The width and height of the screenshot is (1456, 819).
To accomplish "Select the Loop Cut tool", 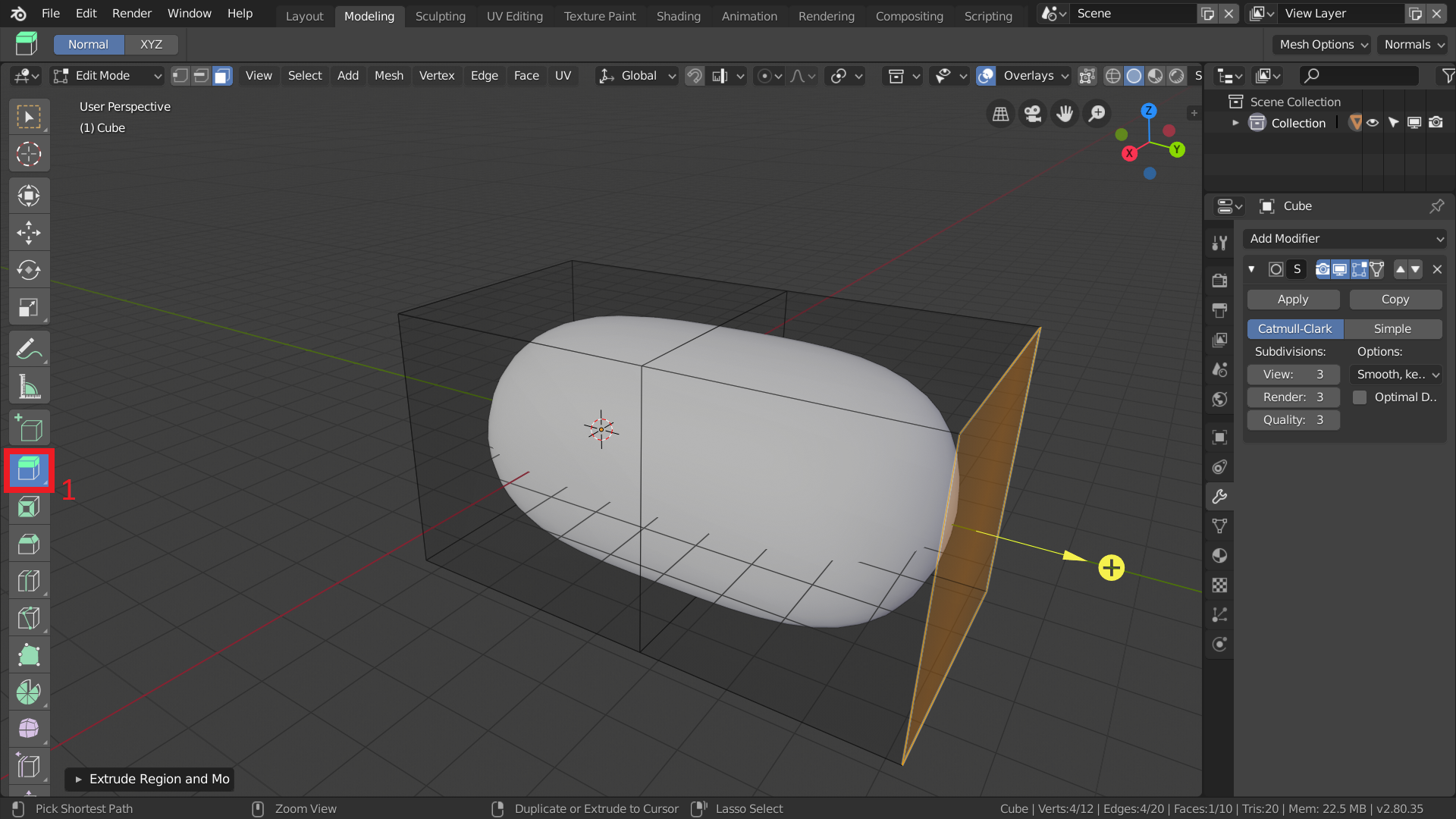I will click(x=29, y=581).
